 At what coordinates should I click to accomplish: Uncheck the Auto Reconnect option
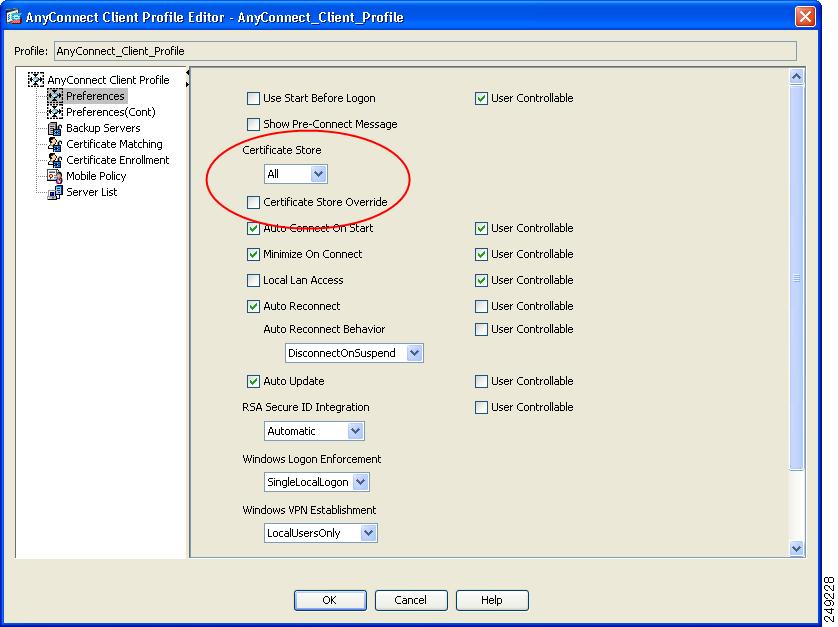[253, 306]
